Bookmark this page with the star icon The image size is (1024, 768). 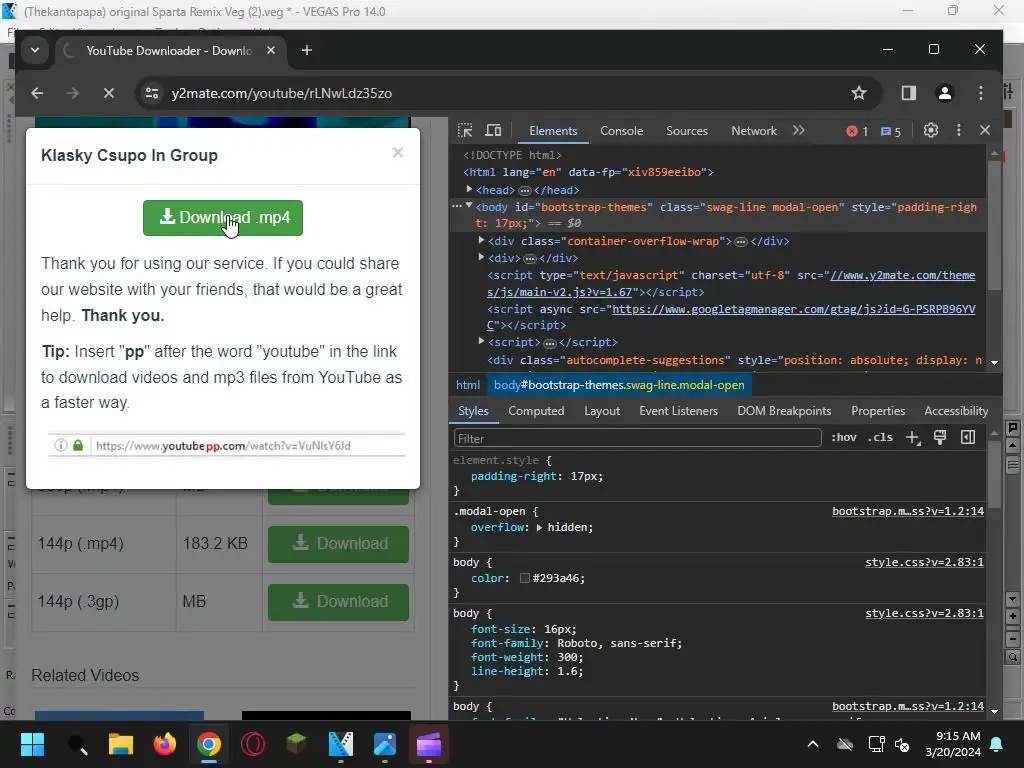[x=859, y=93]
